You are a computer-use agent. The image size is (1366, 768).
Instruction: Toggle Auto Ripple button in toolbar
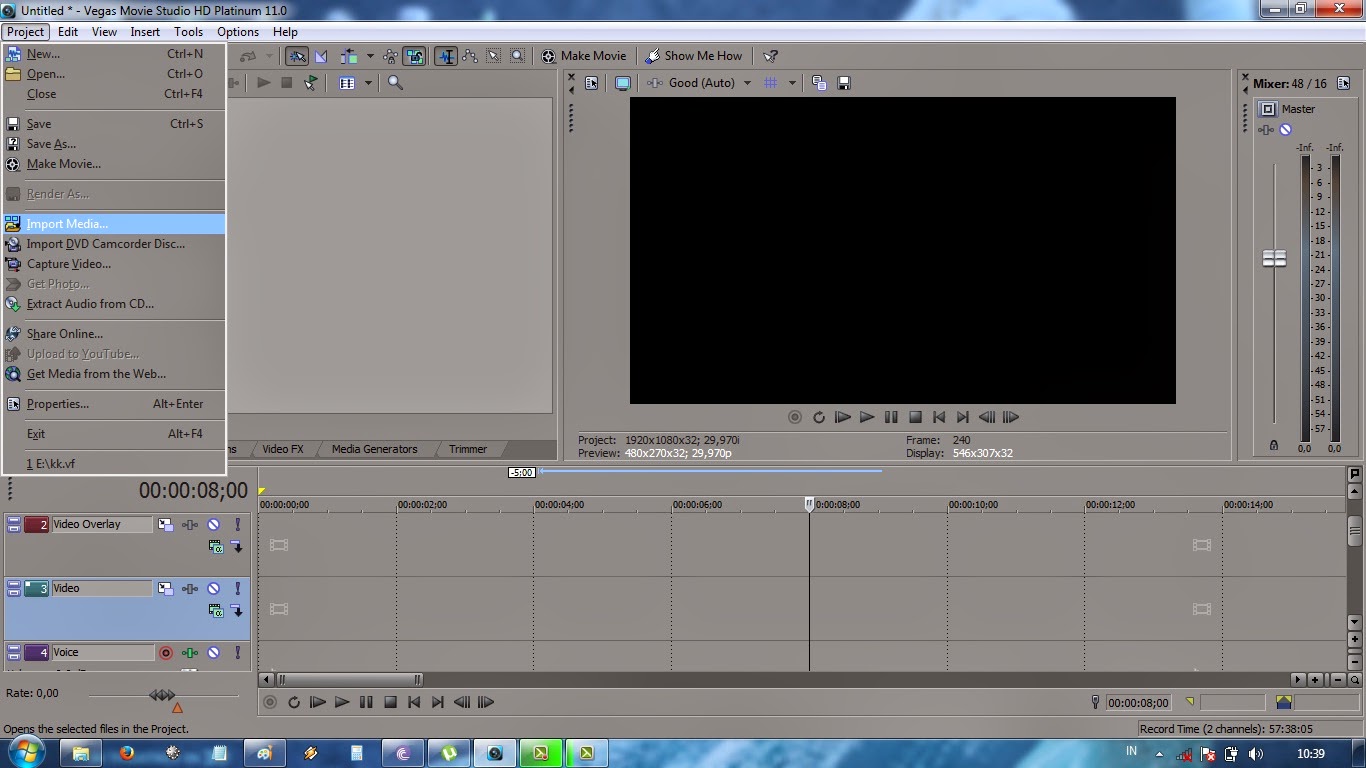click(x=348, y=56)
